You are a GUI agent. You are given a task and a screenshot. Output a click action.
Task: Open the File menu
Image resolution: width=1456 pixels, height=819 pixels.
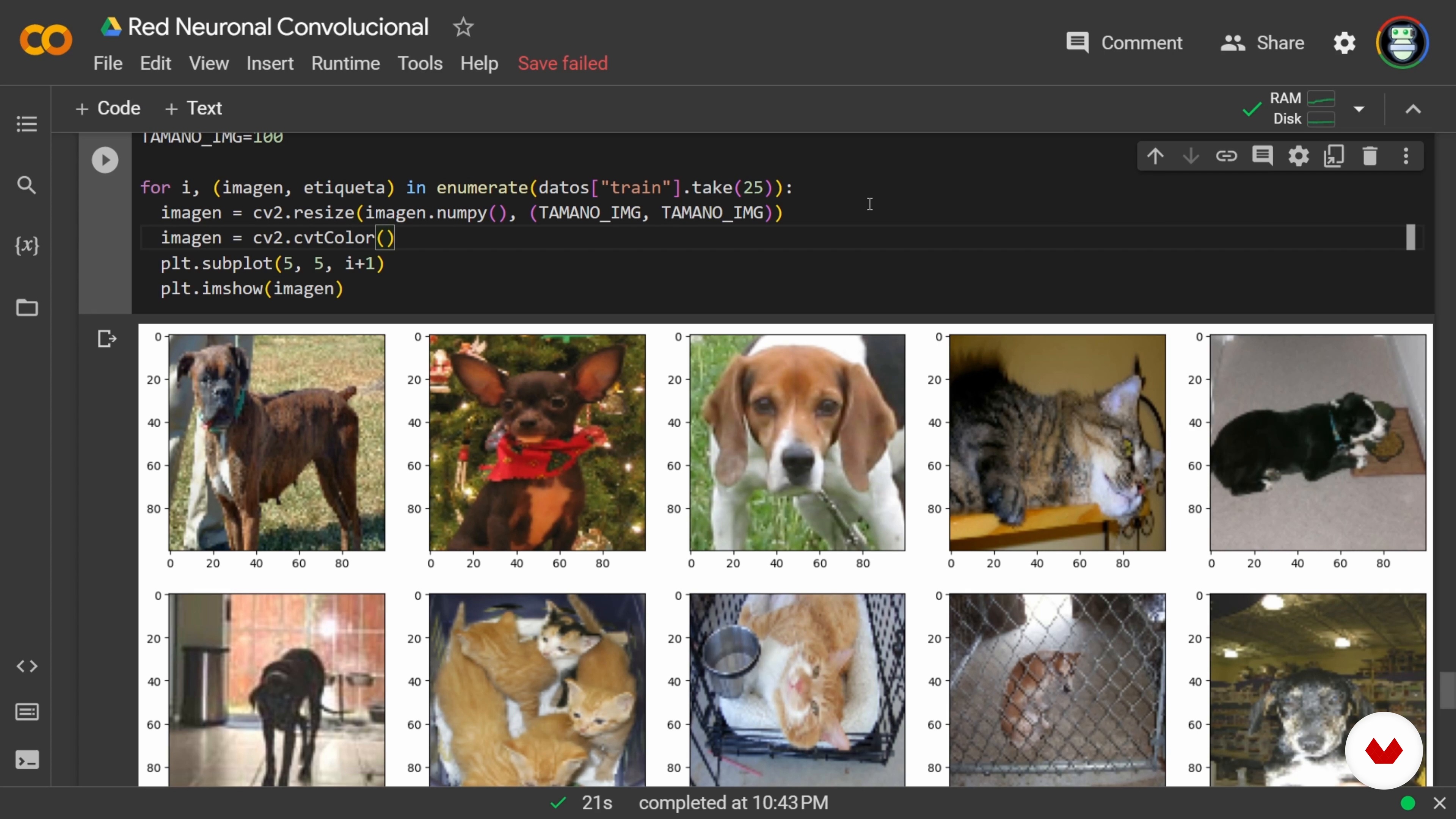[x=107, y=63]
